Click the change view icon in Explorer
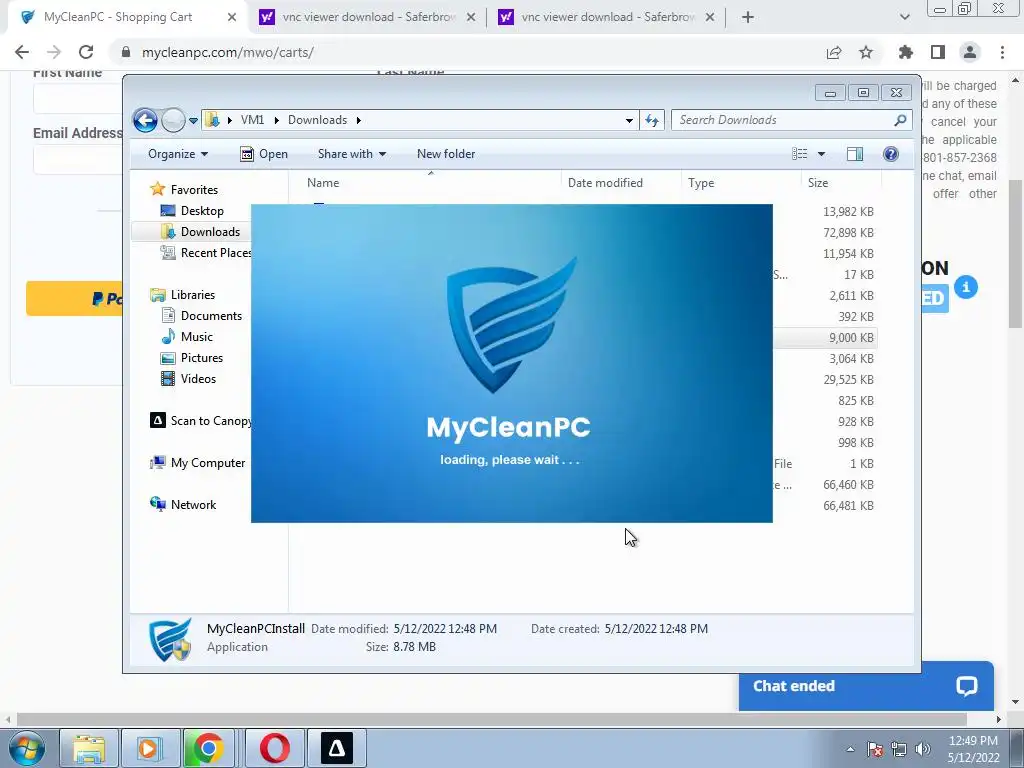The width and height of the screenshot is (1024, 768). pos(800,153)
